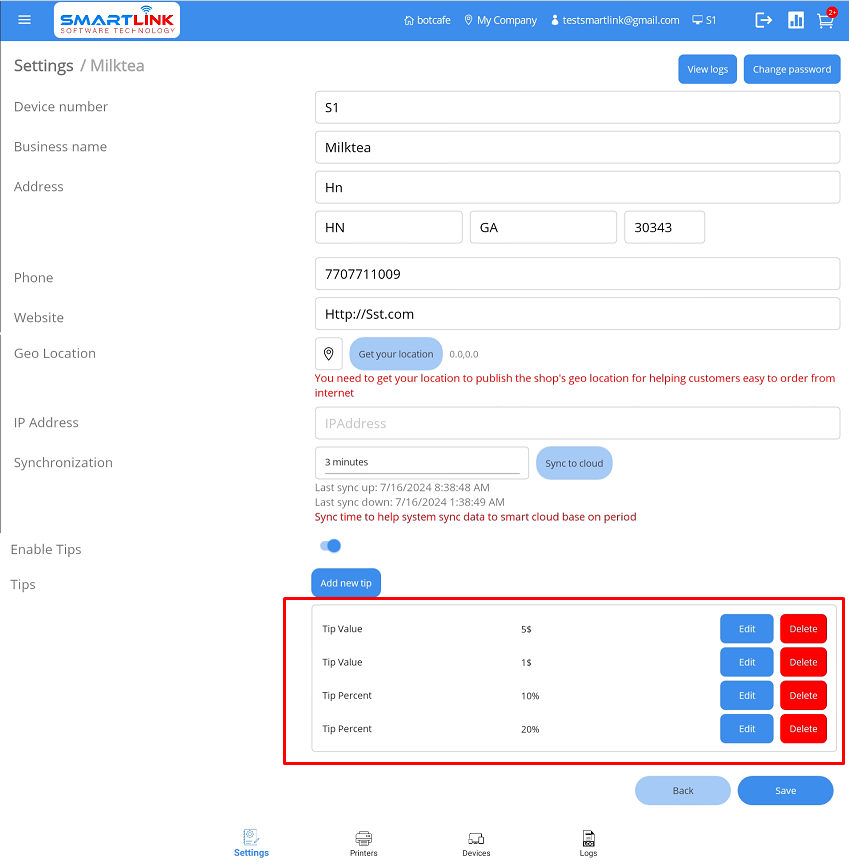The width and height of the screenshot is (849, 868).
Task: Open the reports bar chart icon
Action: 796,20
